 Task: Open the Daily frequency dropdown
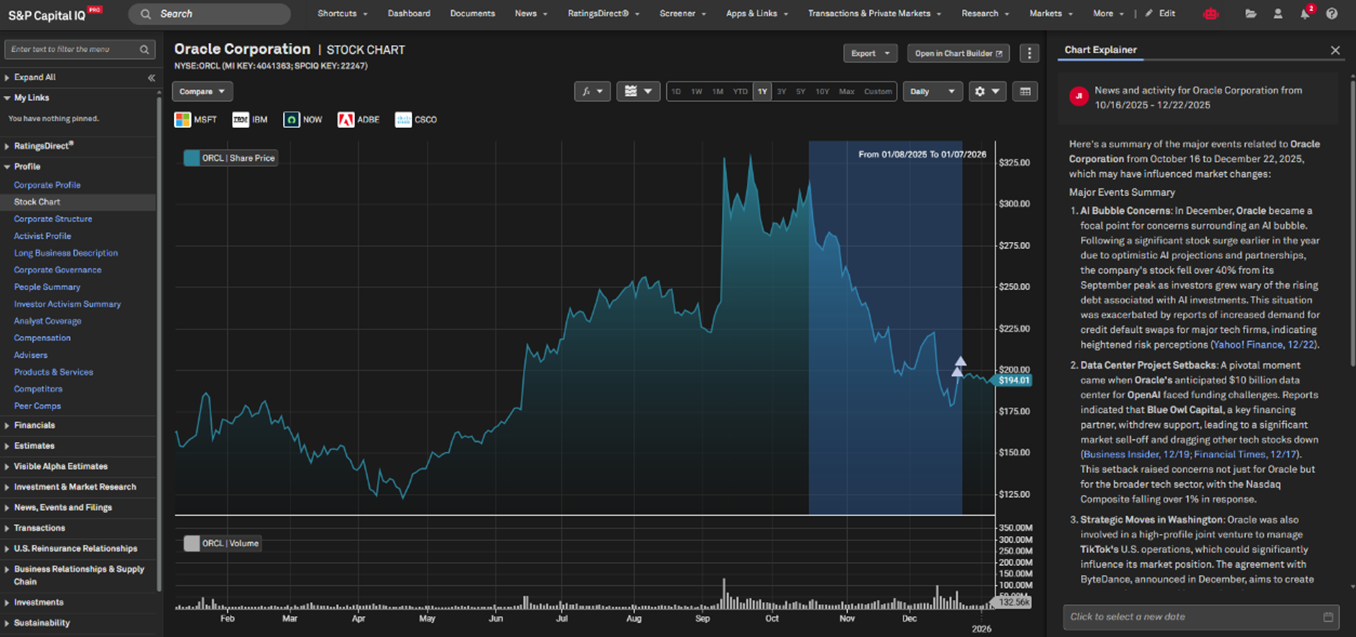[932, 91]
